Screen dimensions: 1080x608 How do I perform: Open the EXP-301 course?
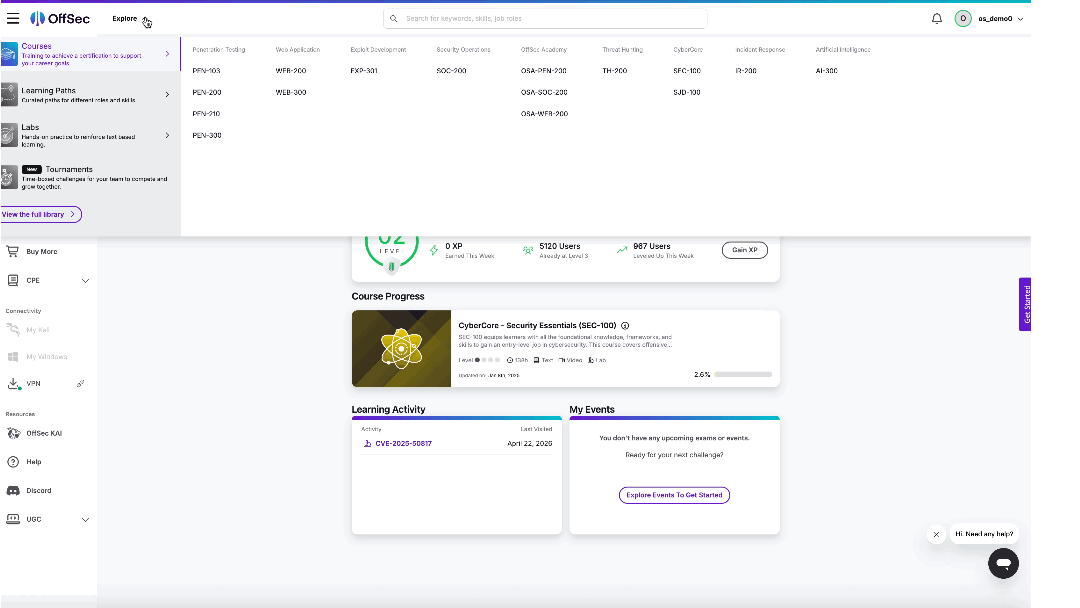coord(364,71)
